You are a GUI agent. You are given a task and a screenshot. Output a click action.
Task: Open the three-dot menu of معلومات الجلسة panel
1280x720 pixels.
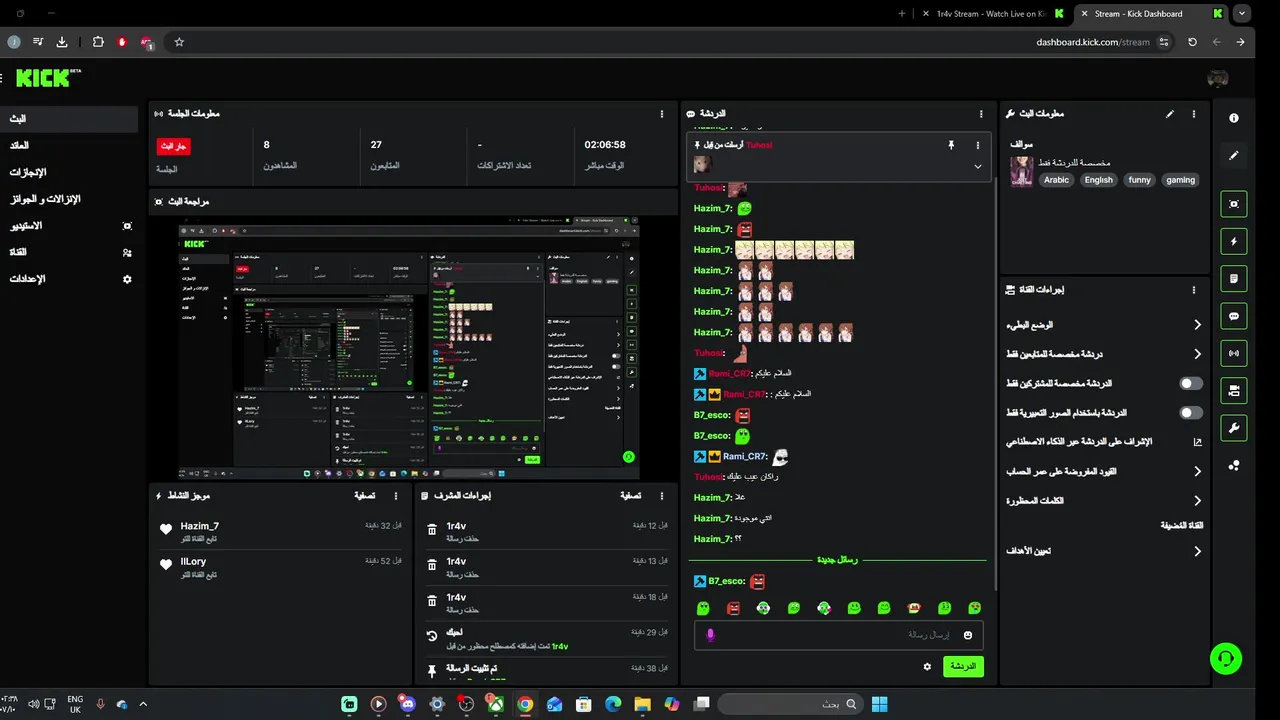coord(661,114)
